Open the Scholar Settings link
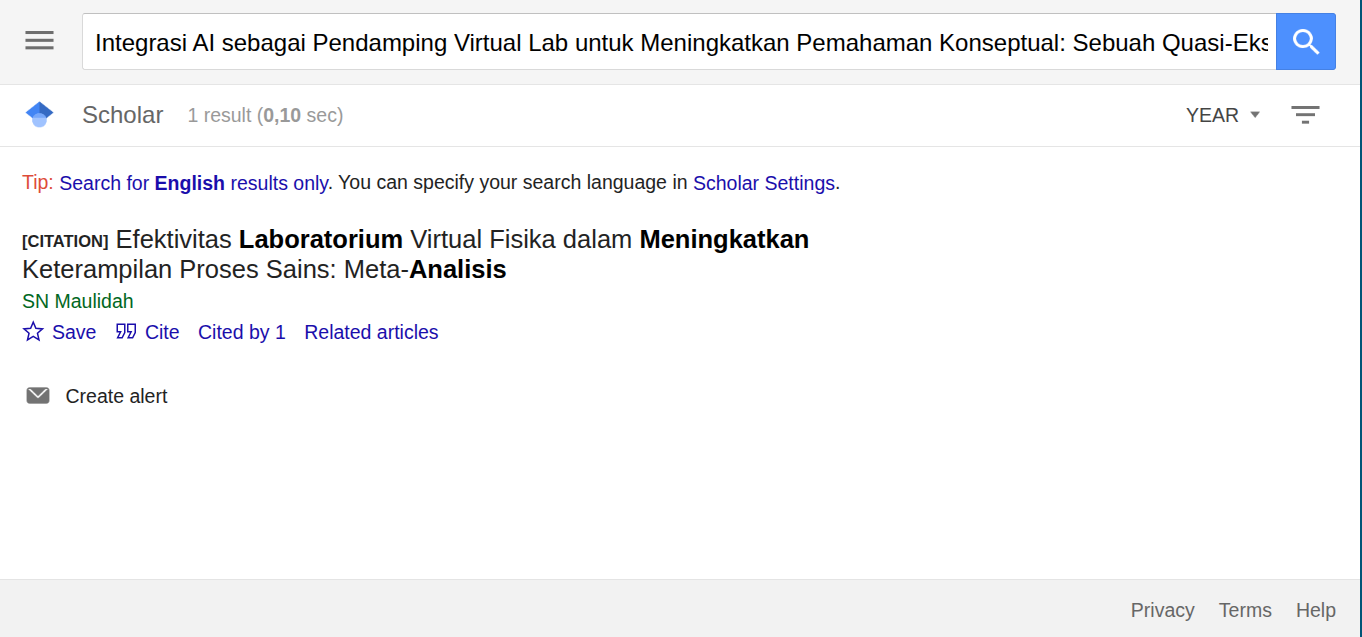 point(763,183)
